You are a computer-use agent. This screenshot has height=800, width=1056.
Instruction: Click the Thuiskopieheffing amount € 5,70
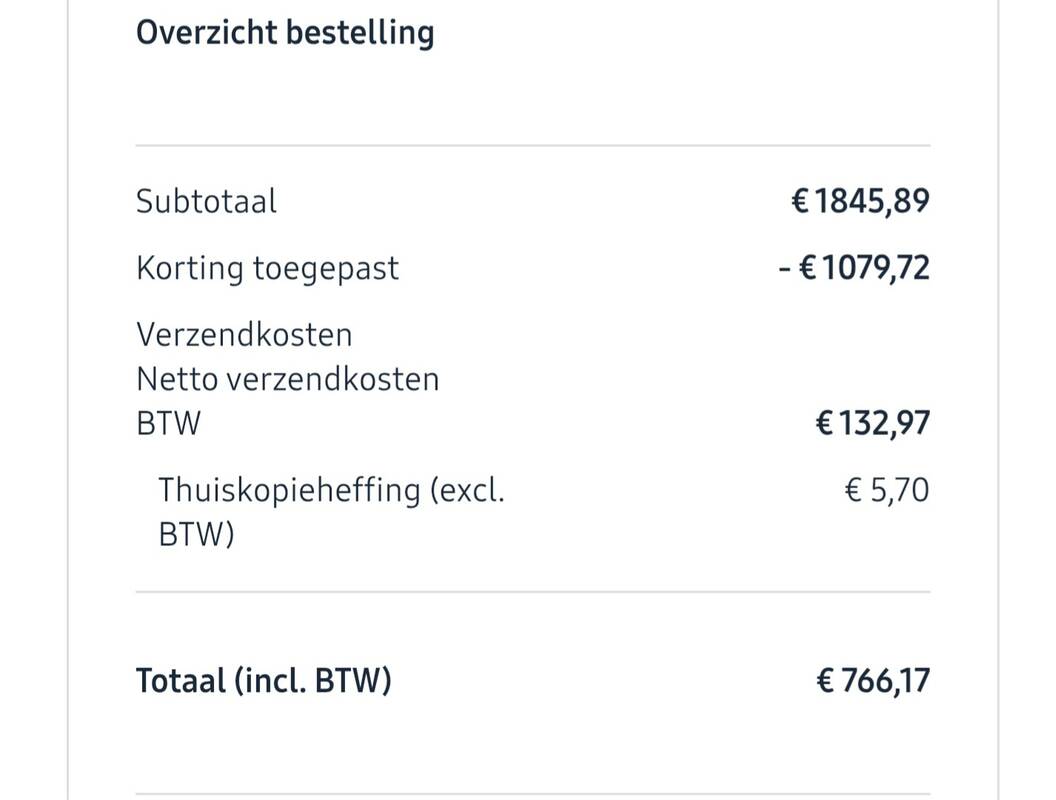(x=886, y=490)
